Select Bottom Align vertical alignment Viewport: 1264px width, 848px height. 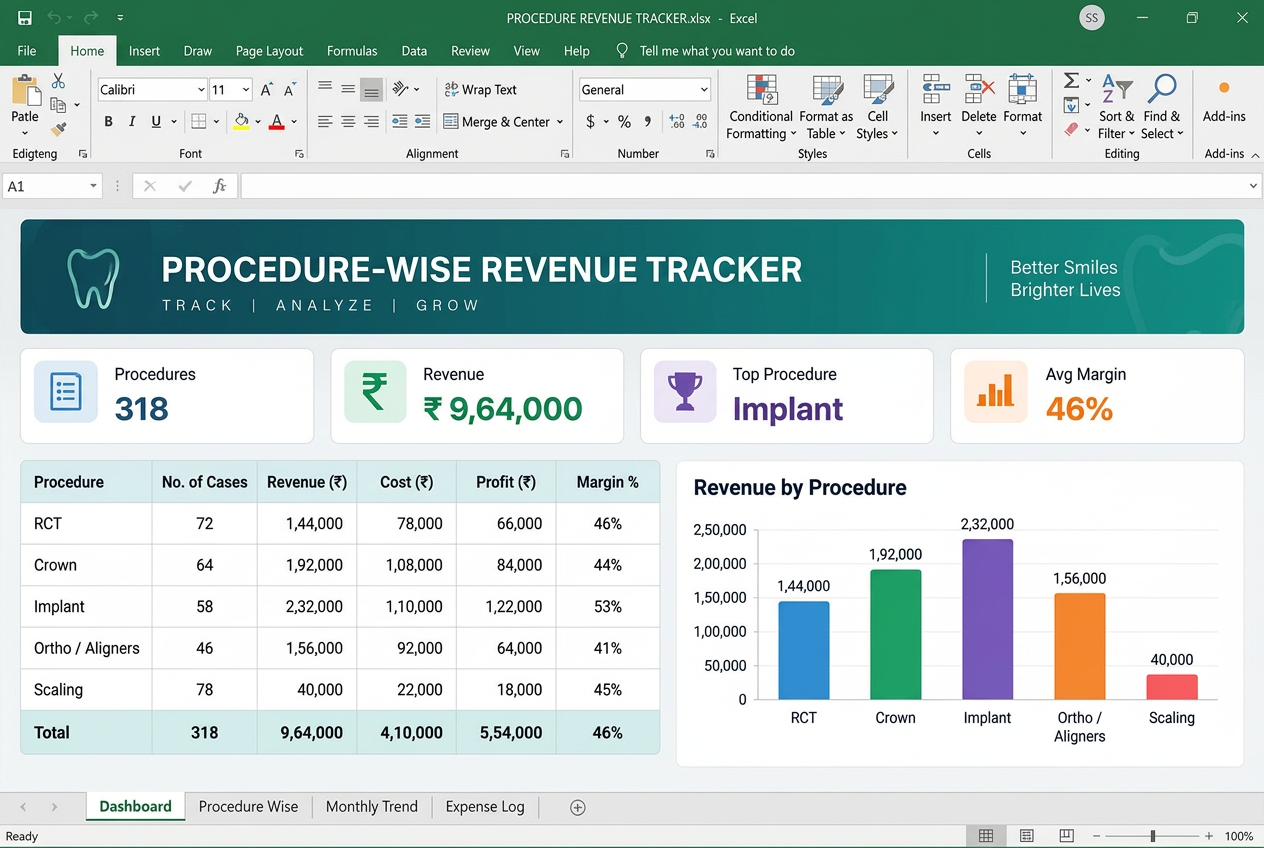pos(371,89)
